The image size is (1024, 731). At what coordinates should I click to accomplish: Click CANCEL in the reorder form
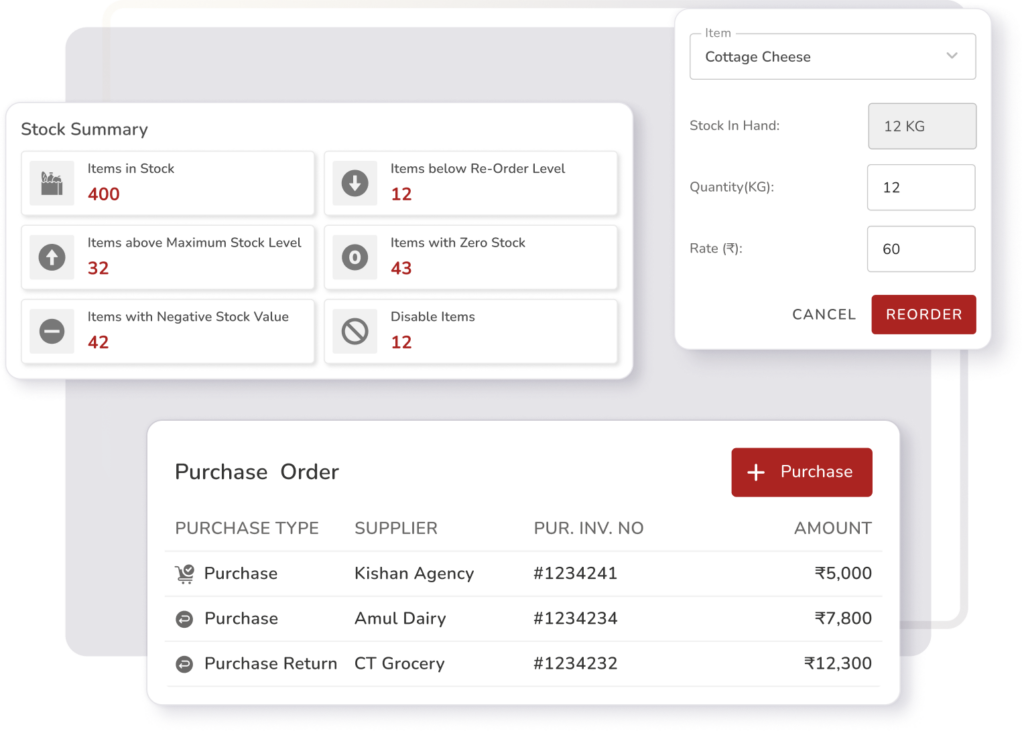824,314
